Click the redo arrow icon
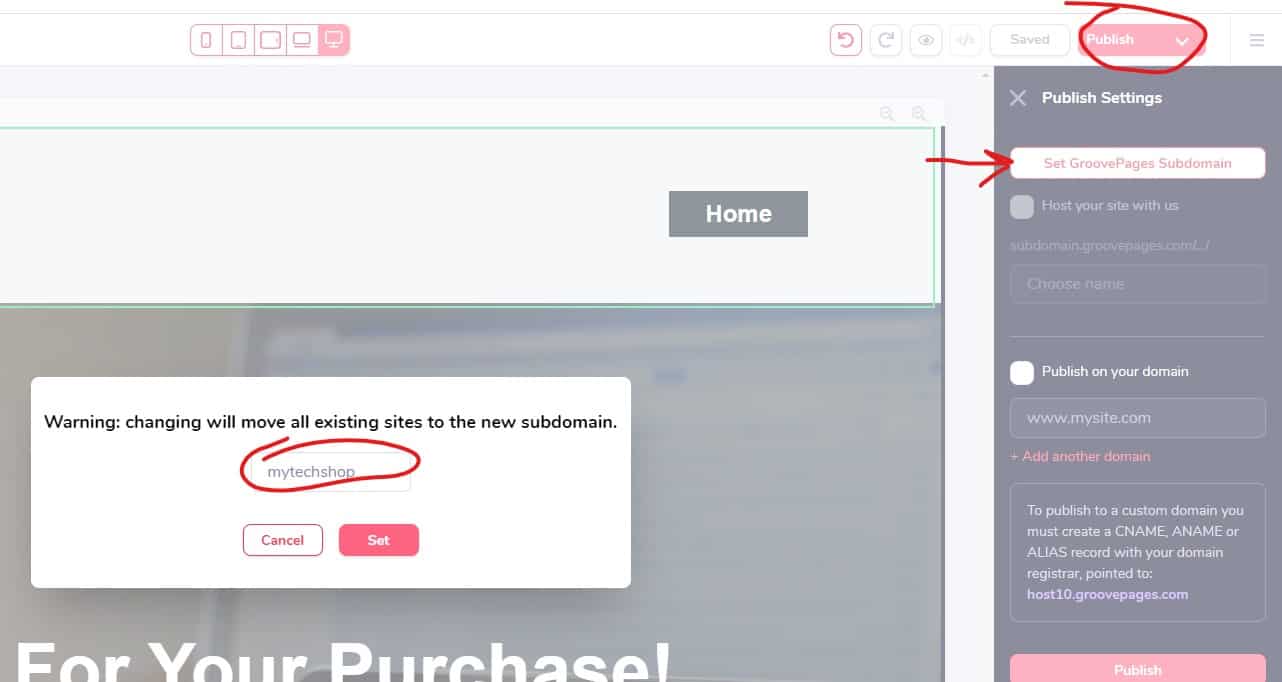The width and height of the screenshot is (1282, 682). tap(886, 40)
